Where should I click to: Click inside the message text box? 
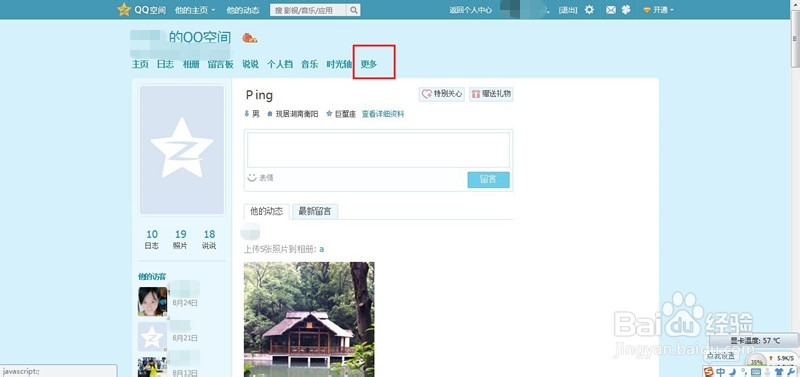[378, 150]
